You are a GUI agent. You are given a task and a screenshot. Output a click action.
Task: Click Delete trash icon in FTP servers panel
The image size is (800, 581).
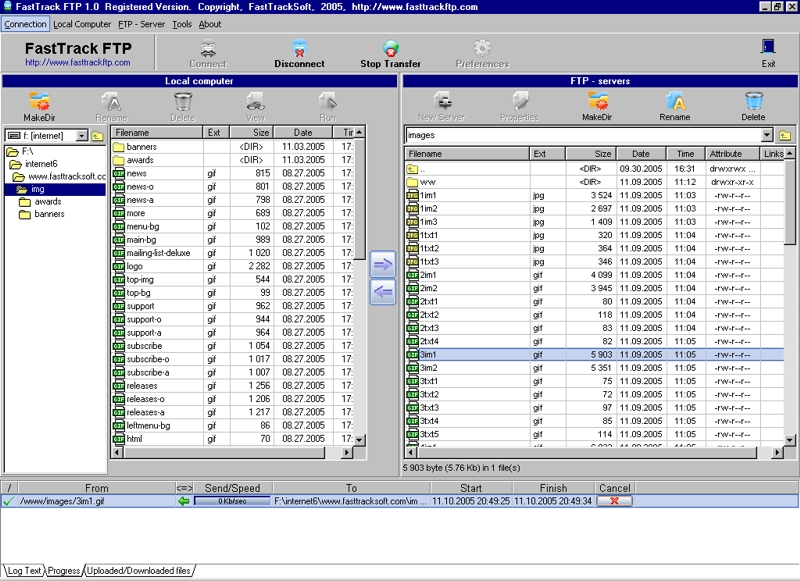coord(753,101)
